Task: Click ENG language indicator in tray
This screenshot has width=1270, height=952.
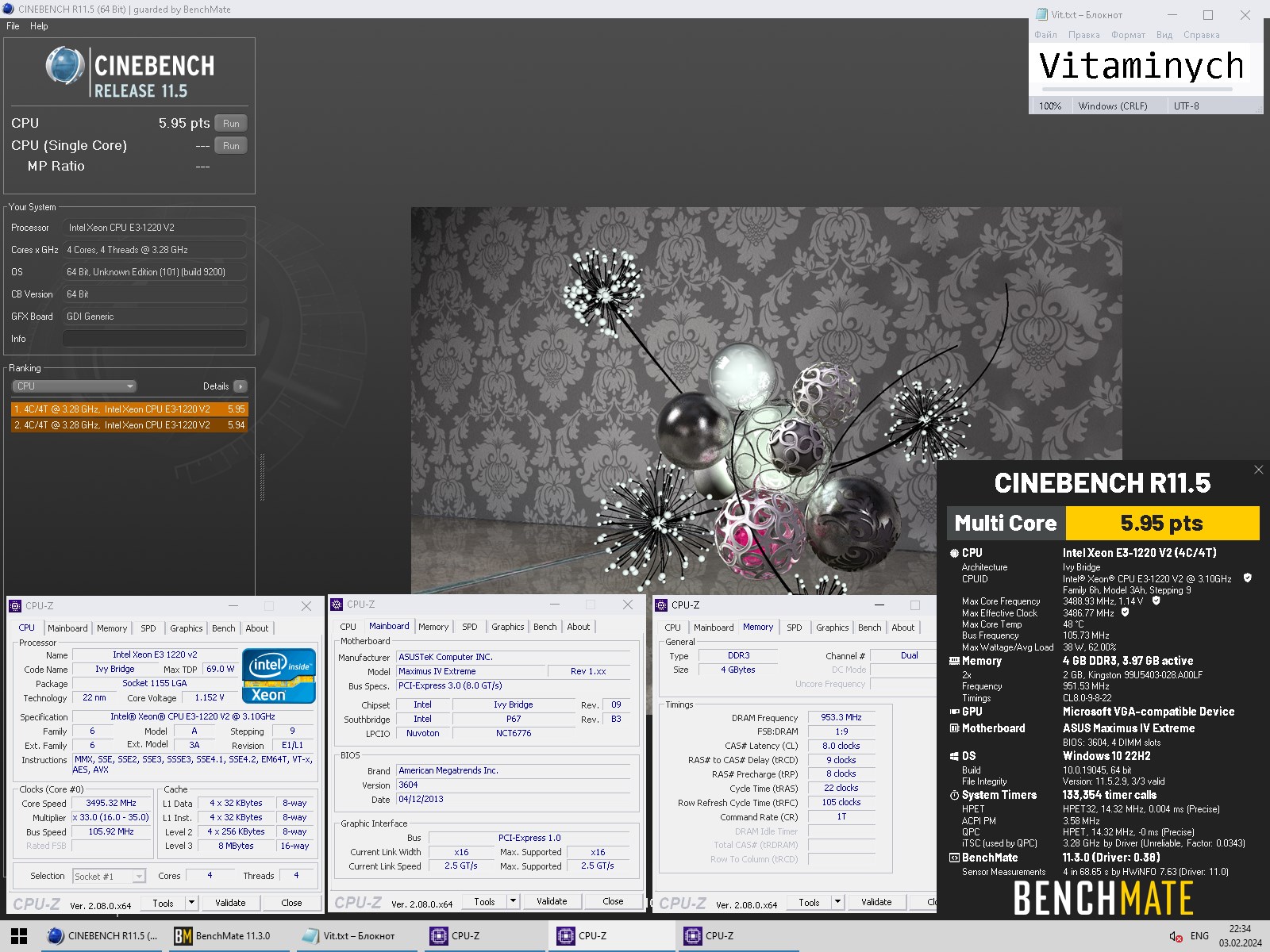Action: tap(1199, 936)
